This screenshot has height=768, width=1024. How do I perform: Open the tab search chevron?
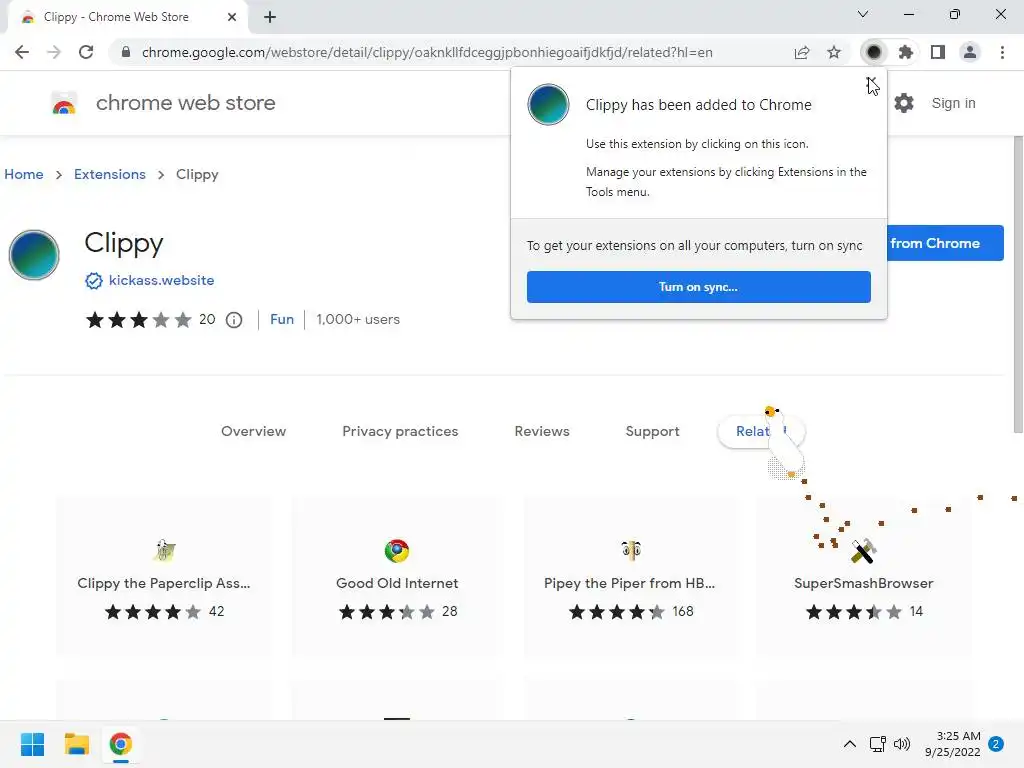(863, 14)
